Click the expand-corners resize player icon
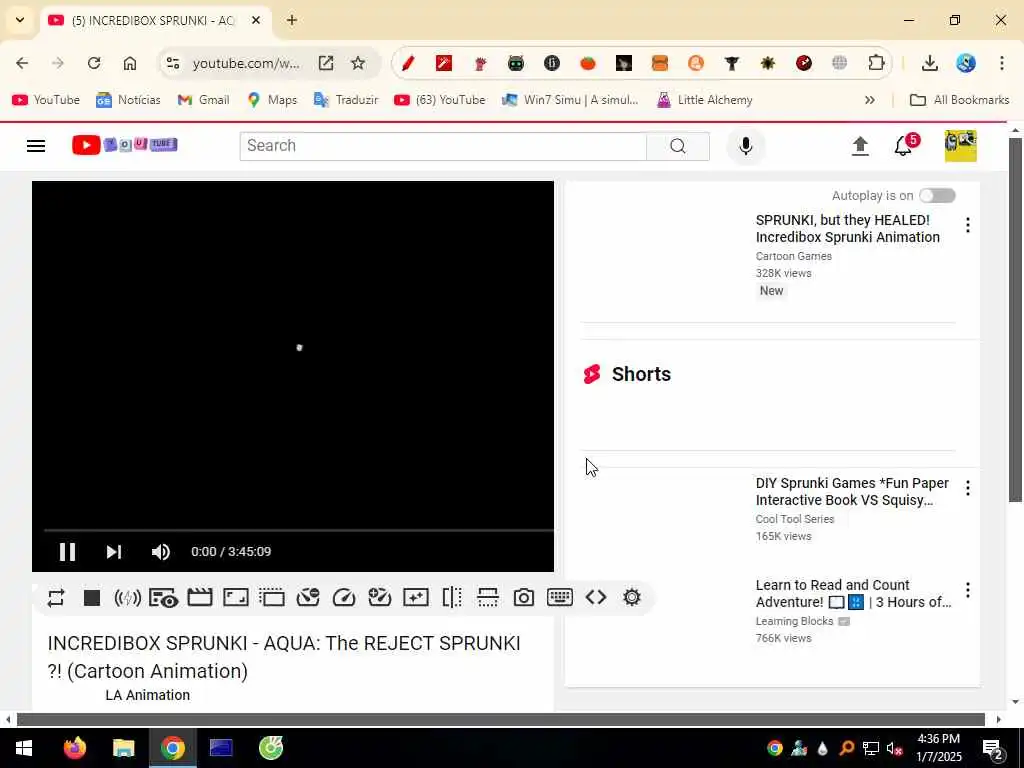This screenshot has height=768, width=1024. coord(236,598)
